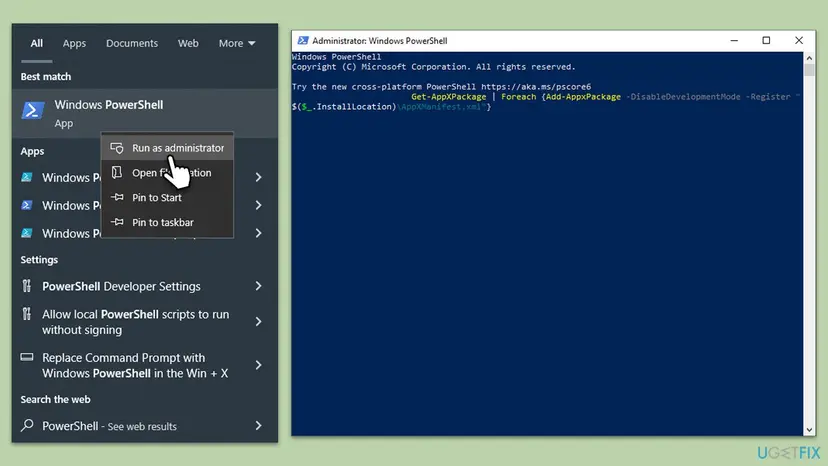Click the second Windows PowerShell app icon under Apps
Screen dimensions: 828x466
click(x=26, y=205)
